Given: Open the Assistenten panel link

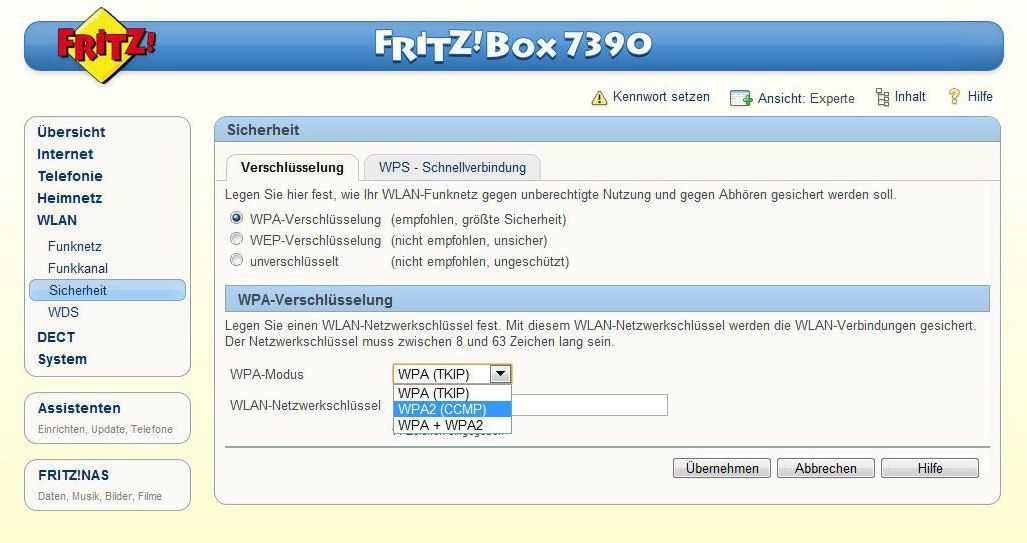Looking at the screenshot, I should coord(79,408).
